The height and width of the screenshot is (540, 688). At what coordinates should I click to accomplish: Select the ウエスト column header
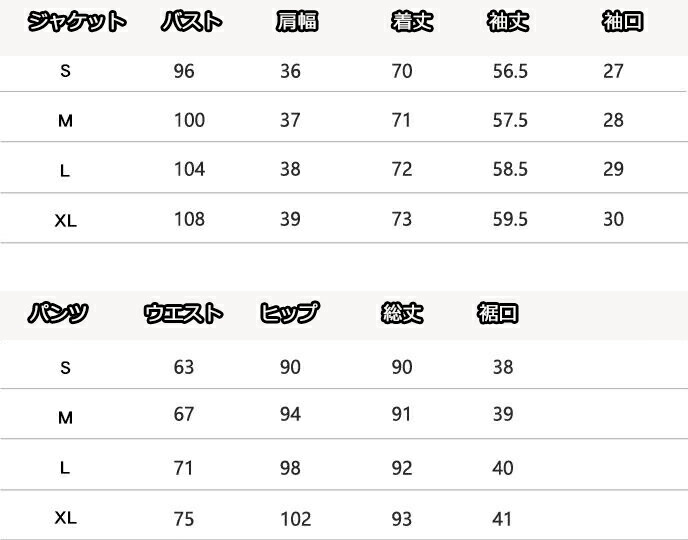coord(184,314)
